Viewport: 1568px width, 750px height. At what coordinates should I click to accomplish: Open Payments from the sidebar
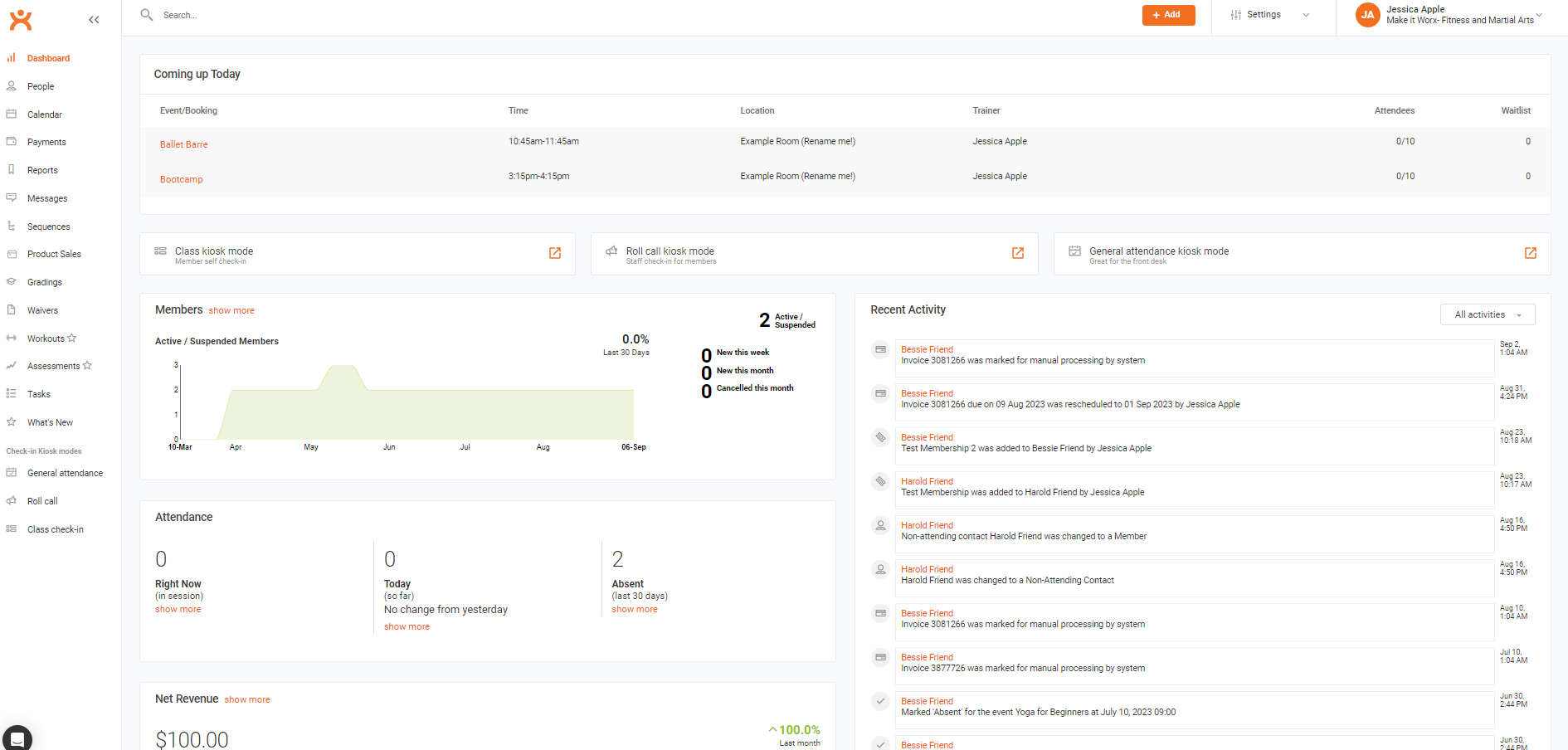(46, 143)
